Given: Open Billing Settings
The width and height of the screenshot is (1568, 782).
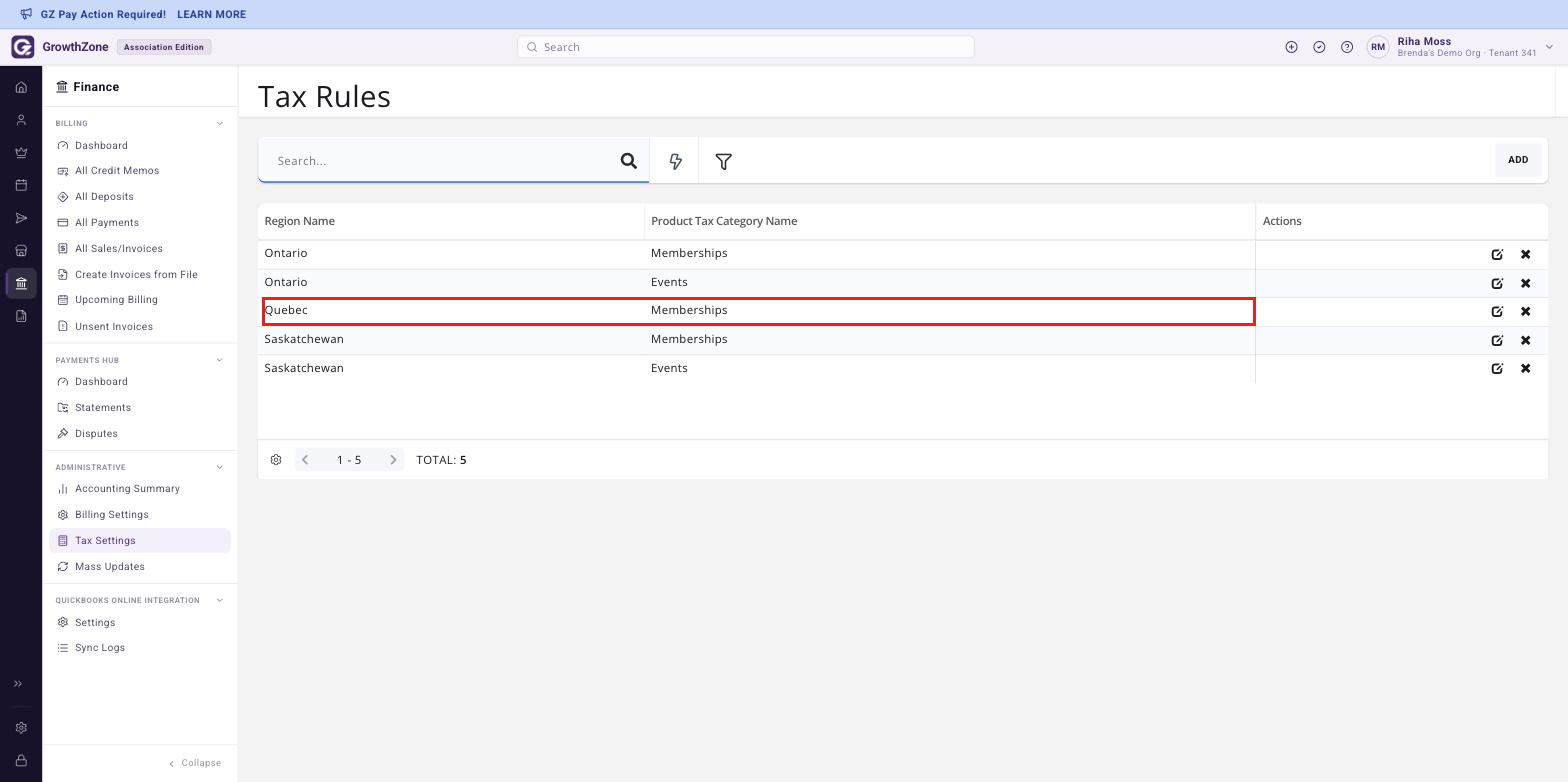Looking at the screenshot, I should (112, 515).
